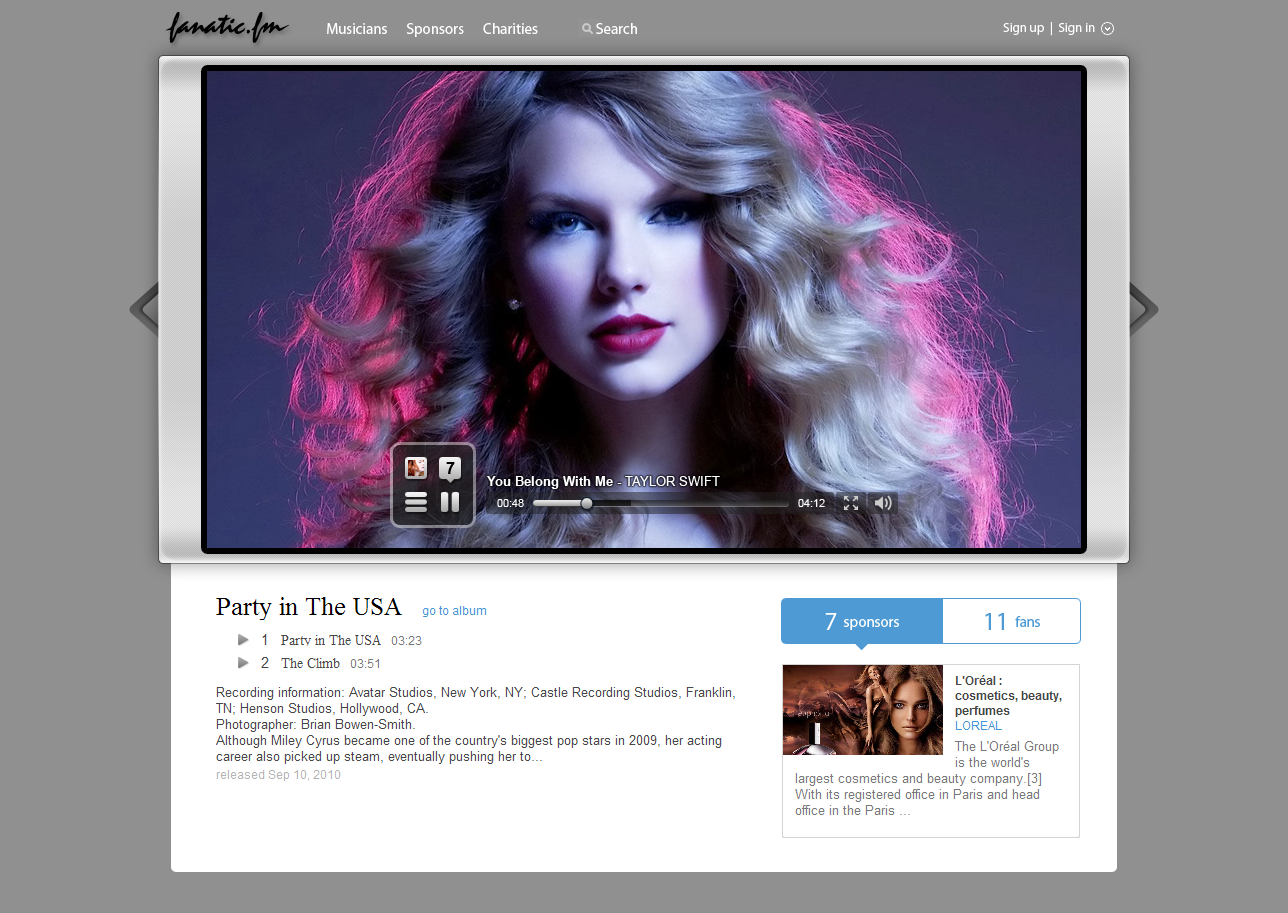
Task: Open the playlist menu icon in the player
Action: coord(416,502)
